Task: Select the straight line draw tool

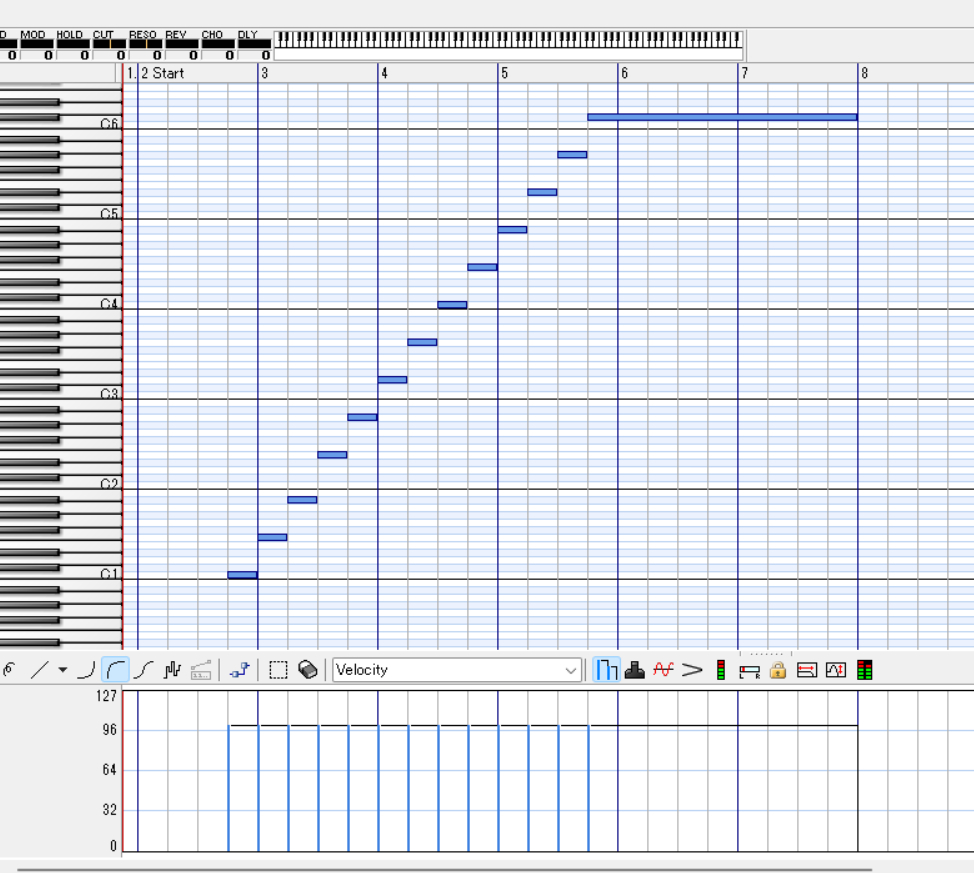Action: pyautogui.click(x=40, y=670)
